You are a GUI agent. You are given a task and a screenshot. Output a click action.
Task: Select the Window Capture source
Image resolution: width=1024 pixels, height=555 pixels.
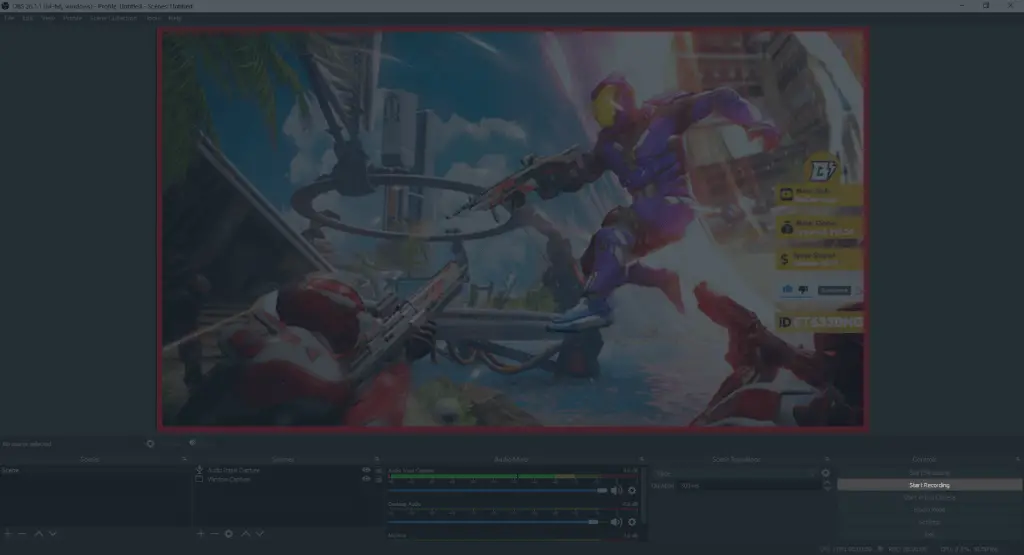coord(229,479)
